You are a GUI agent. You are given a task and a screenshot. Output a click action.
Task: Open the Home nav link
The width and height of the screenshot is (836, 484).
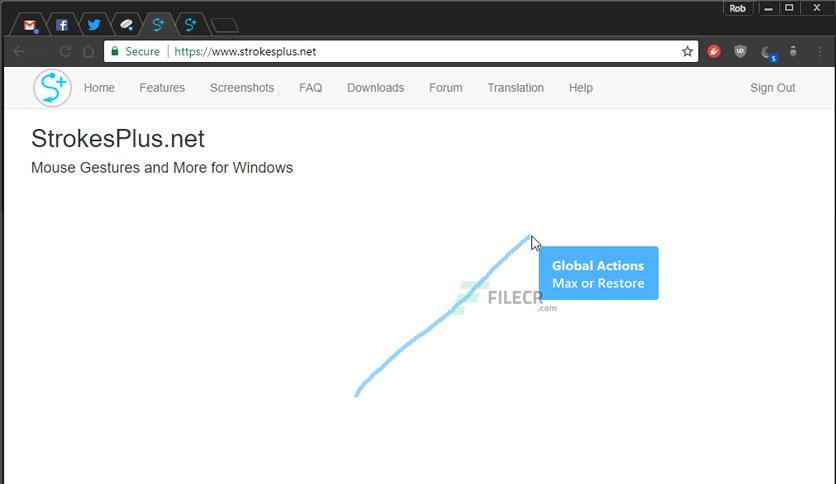click(x=99, y=88)
